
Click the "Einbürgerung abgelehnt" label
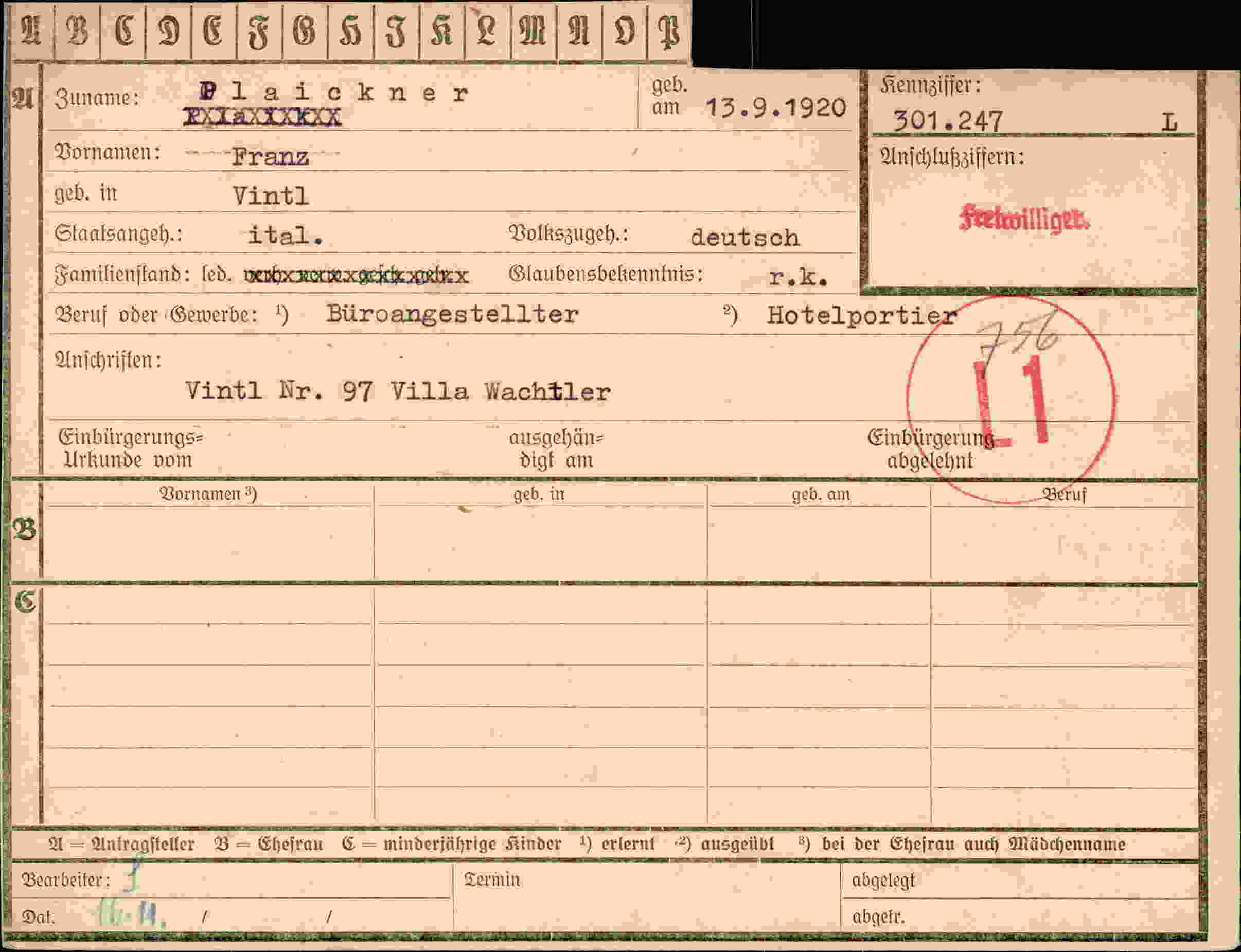(930, 450)
